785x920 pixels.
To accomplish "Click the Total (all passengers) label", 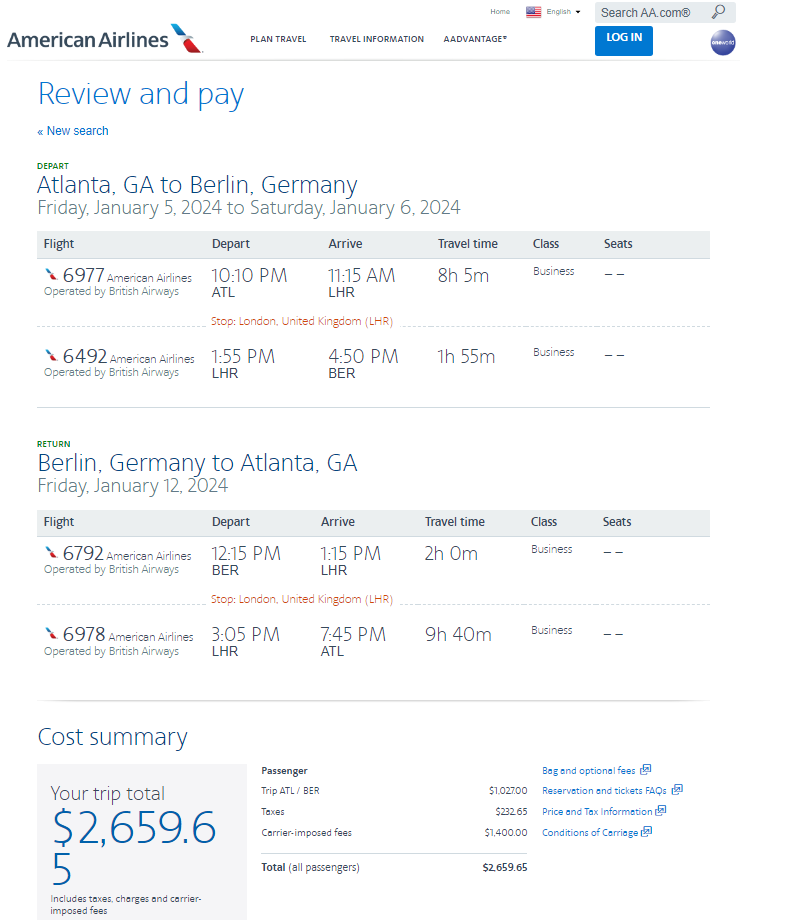I will [x=310, y=867].
